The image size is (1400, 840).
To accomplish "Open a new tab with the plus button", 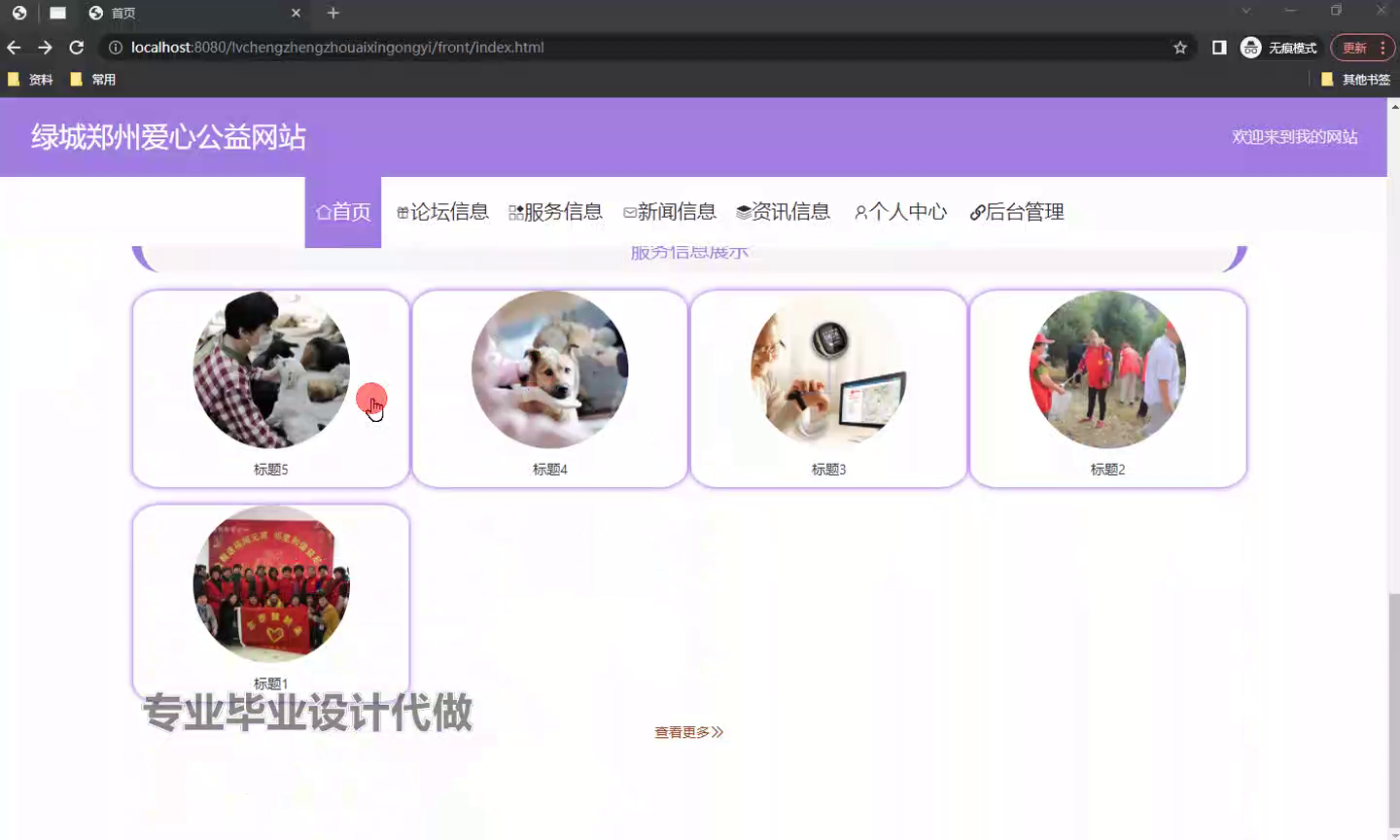I will pos(333,13).
